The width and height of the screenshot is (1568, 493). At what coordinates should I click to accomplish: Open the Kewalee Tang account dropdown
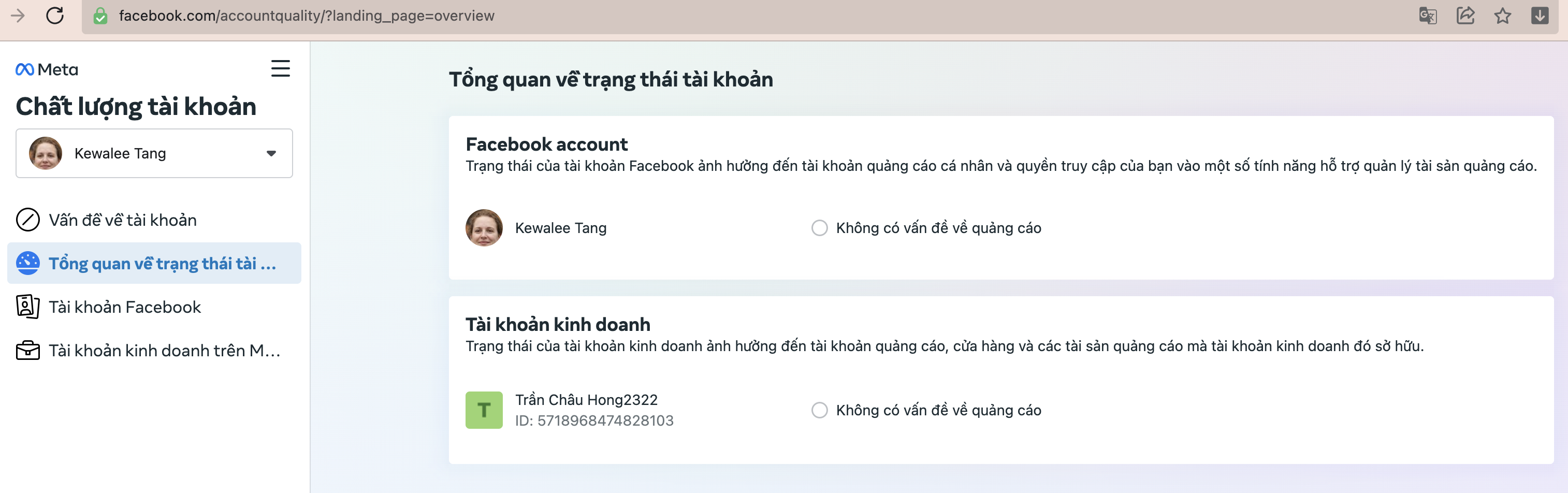click(154, 153)
